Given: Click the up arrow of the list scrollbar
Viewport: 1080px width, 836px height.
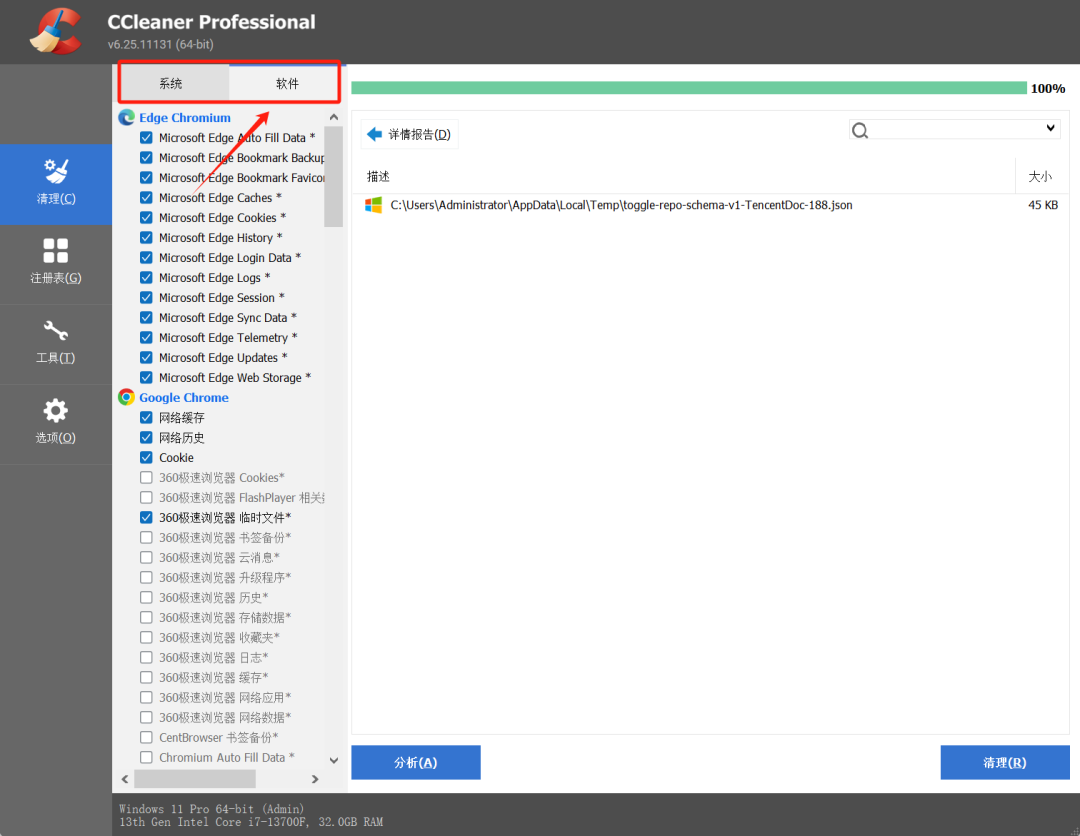Looking at the screenshot, I should pos(333,118).
